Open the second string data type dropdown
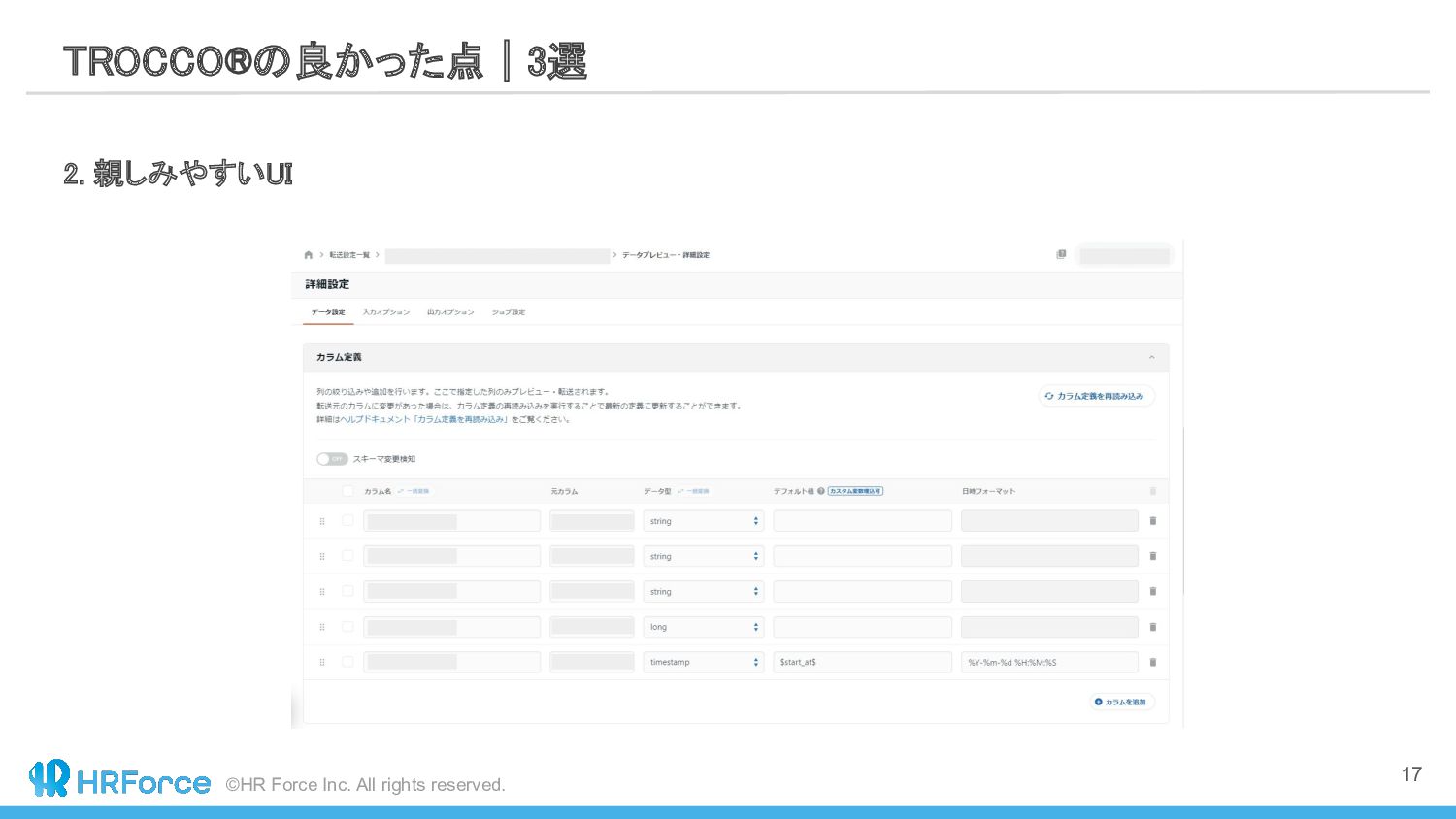Viewport: 1456px width, 819px height. point(704,556)
